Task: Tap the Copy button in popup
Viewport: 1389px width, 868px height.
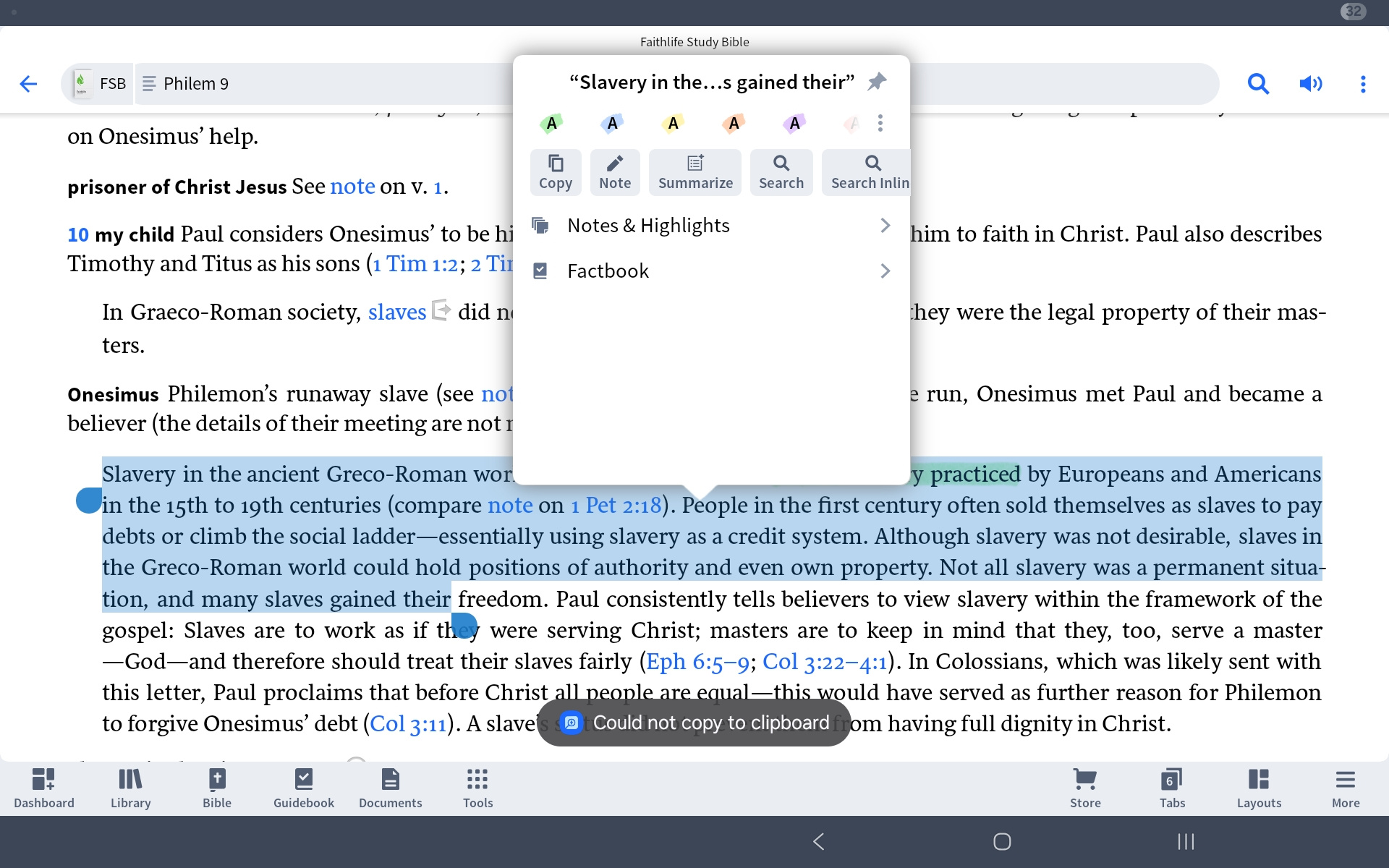Action: [555, 172]
